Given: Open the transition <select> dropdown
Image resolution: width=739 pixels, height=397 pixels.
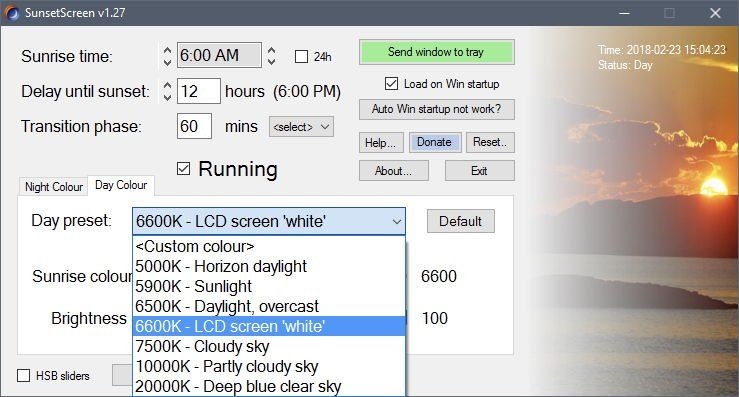Looking at the screenshot, I should point(301,127).
